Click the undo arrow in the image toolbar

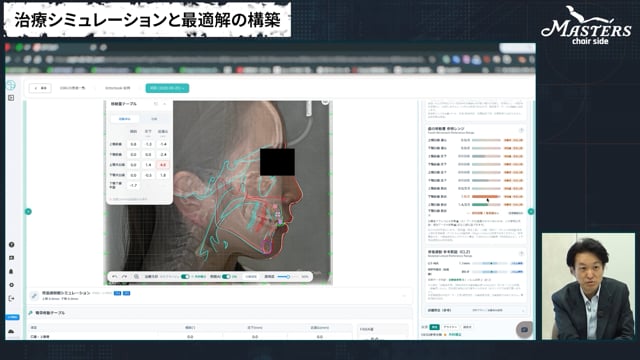(115, 277)
